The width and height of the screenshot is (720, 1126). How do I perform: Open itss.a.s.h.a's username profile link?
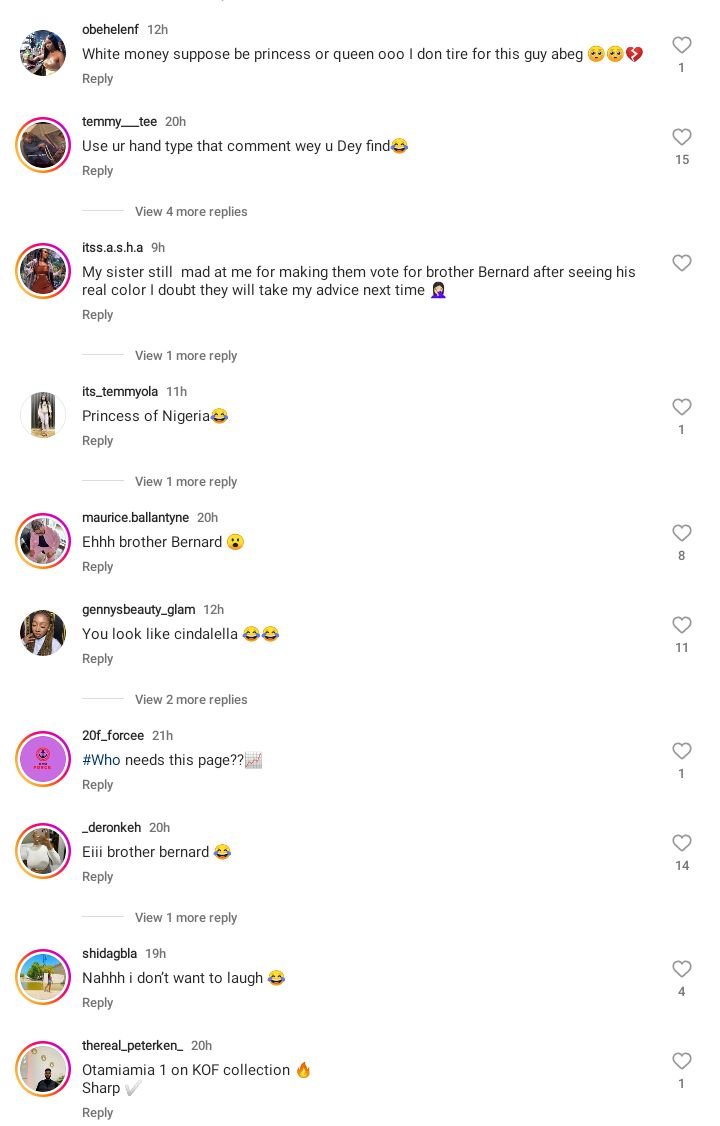pos(112,248)
